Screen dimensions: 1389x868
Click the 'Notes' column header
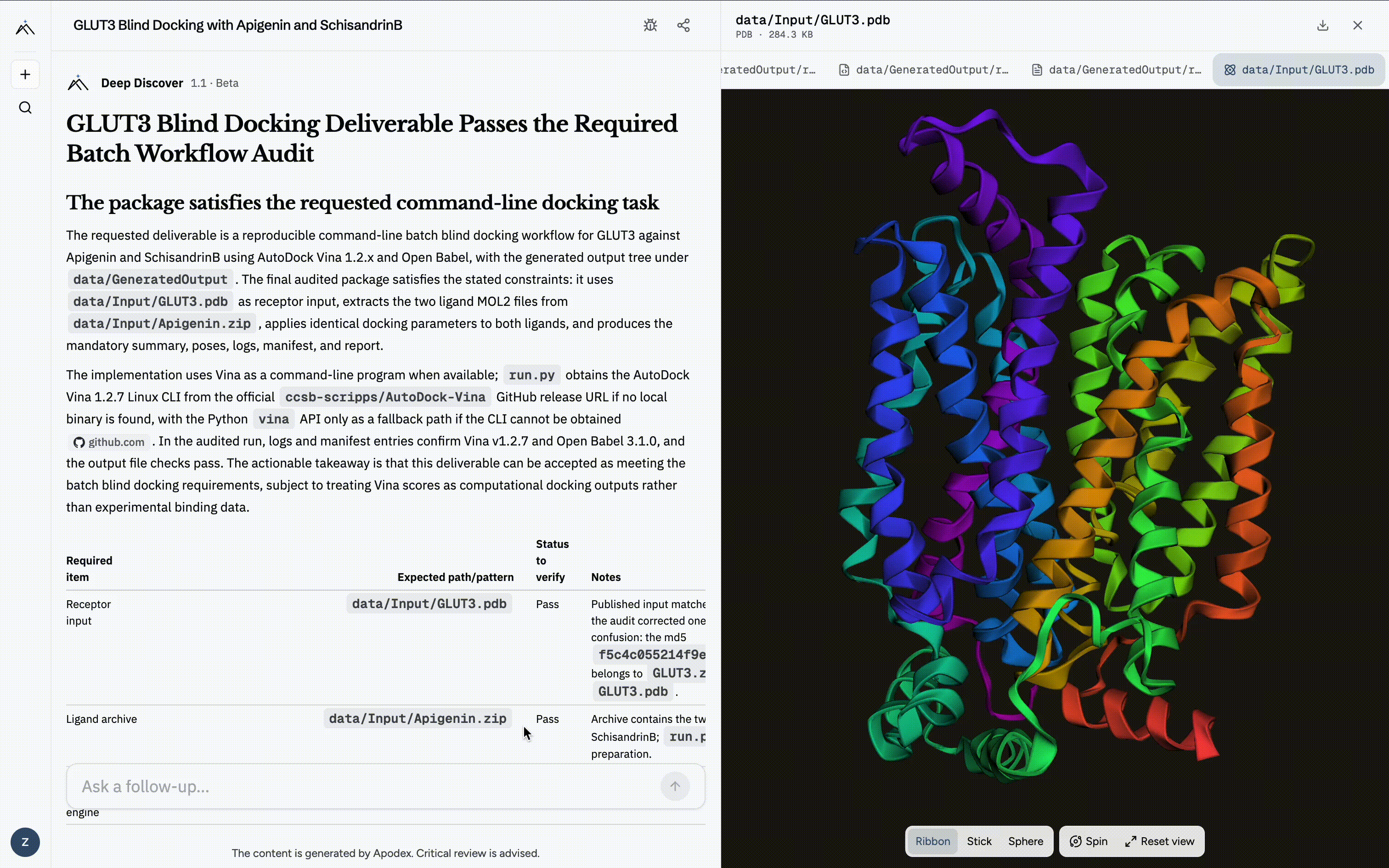606,578
